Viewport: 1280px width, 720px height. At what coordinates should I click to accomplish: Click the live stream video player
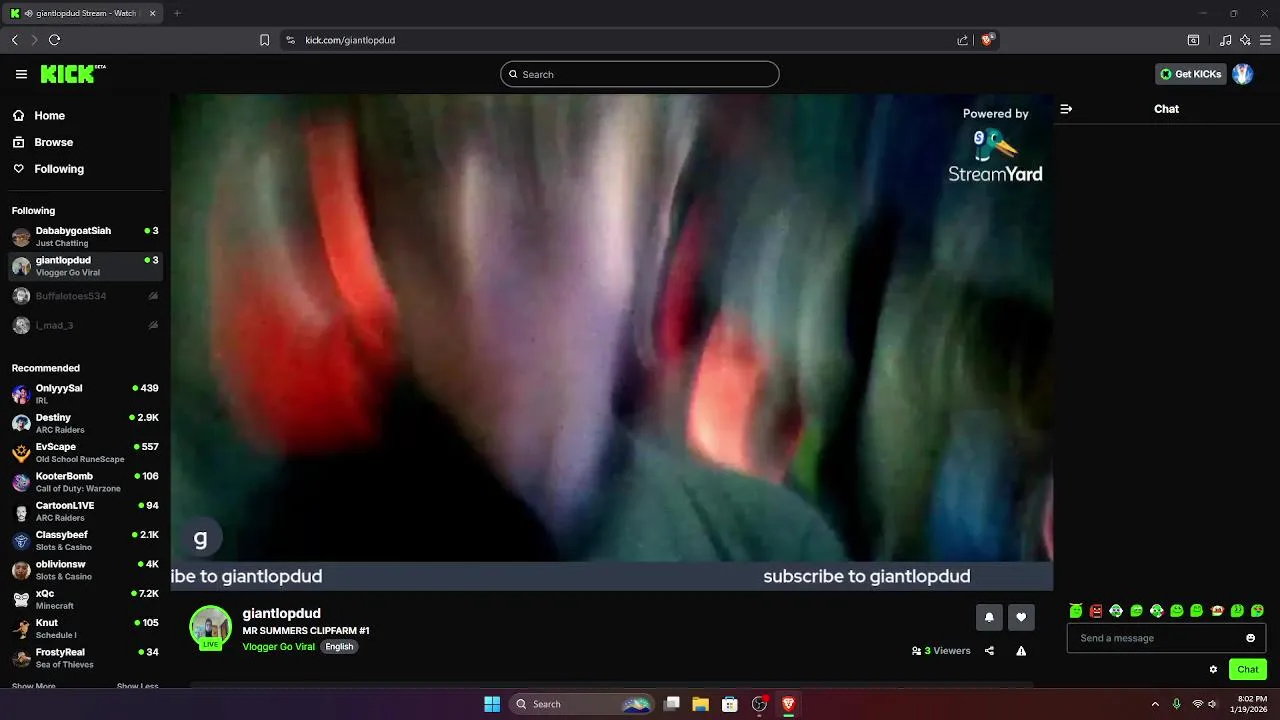(611, 342)
